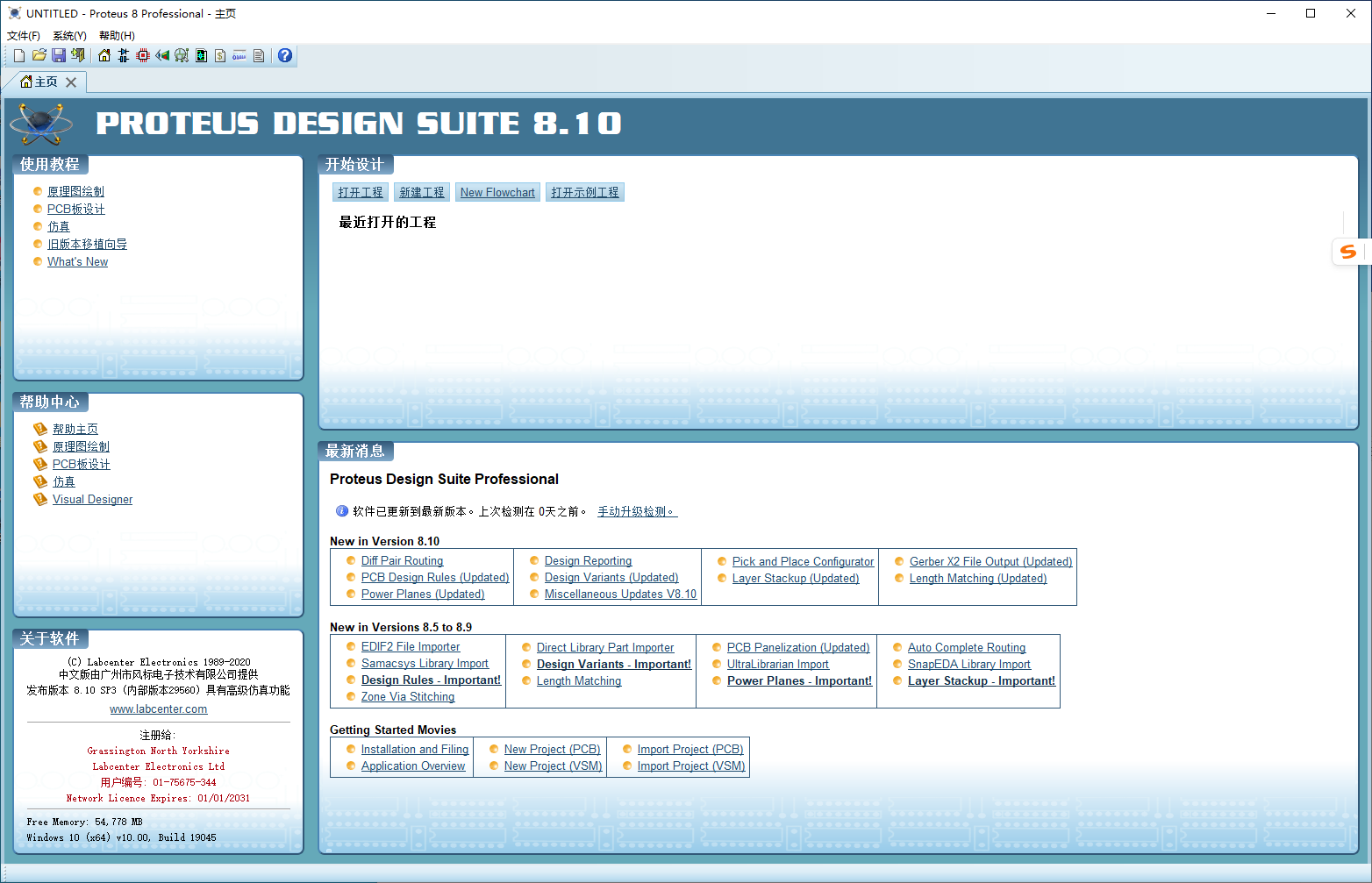This screenshot has width=1372, height=883.
Task: Click the 打开工程 button
Action: click(x=361, y=192)
